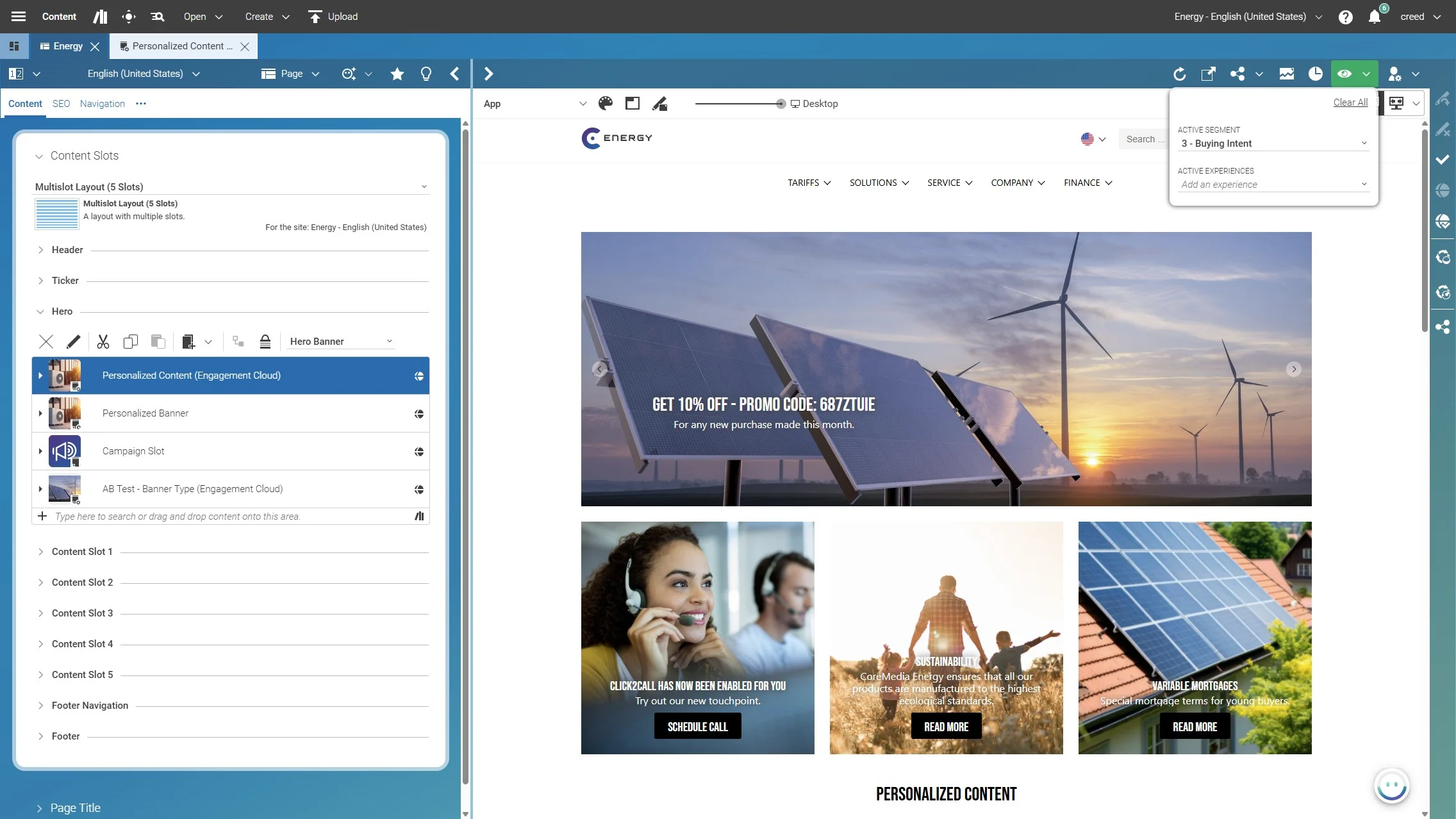Open preview in new window icon
Screen dimensions: 1456x819
1208,74
